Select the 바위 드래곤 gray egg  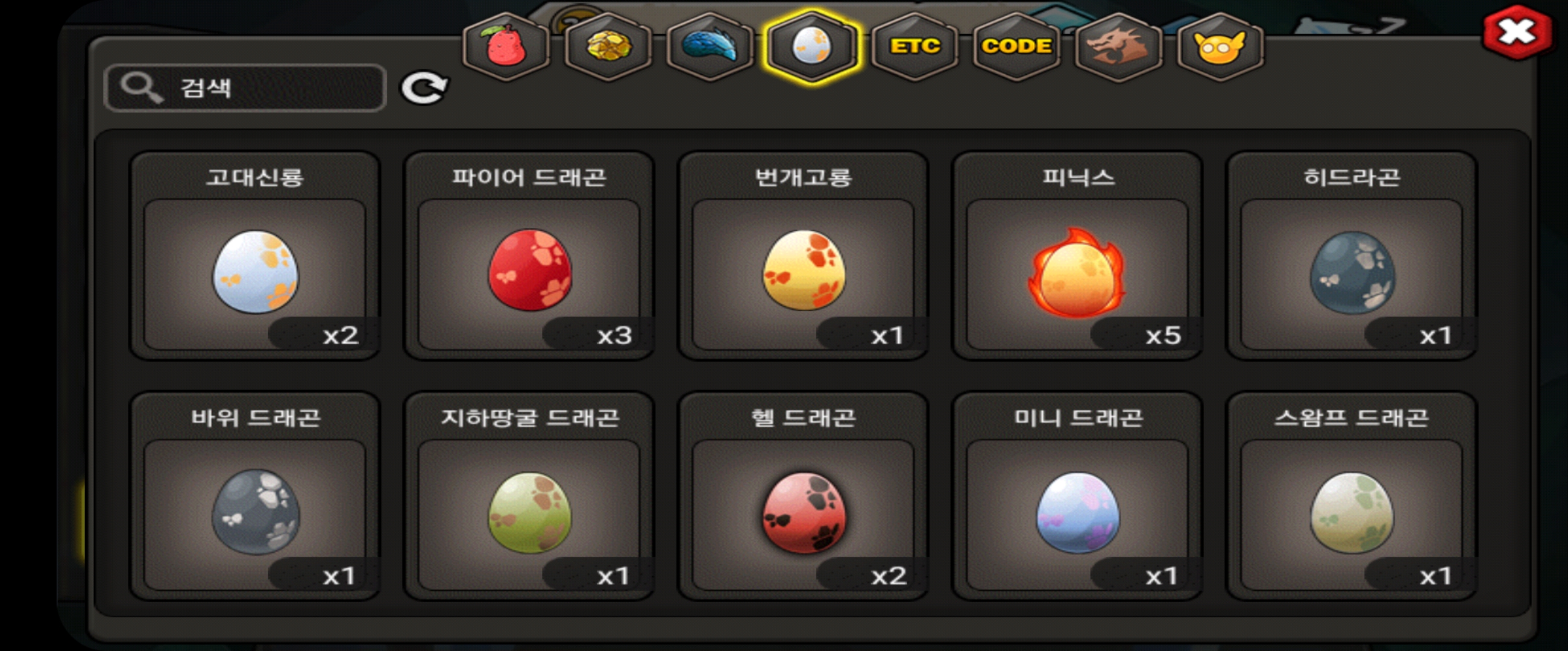pos(255,496)
